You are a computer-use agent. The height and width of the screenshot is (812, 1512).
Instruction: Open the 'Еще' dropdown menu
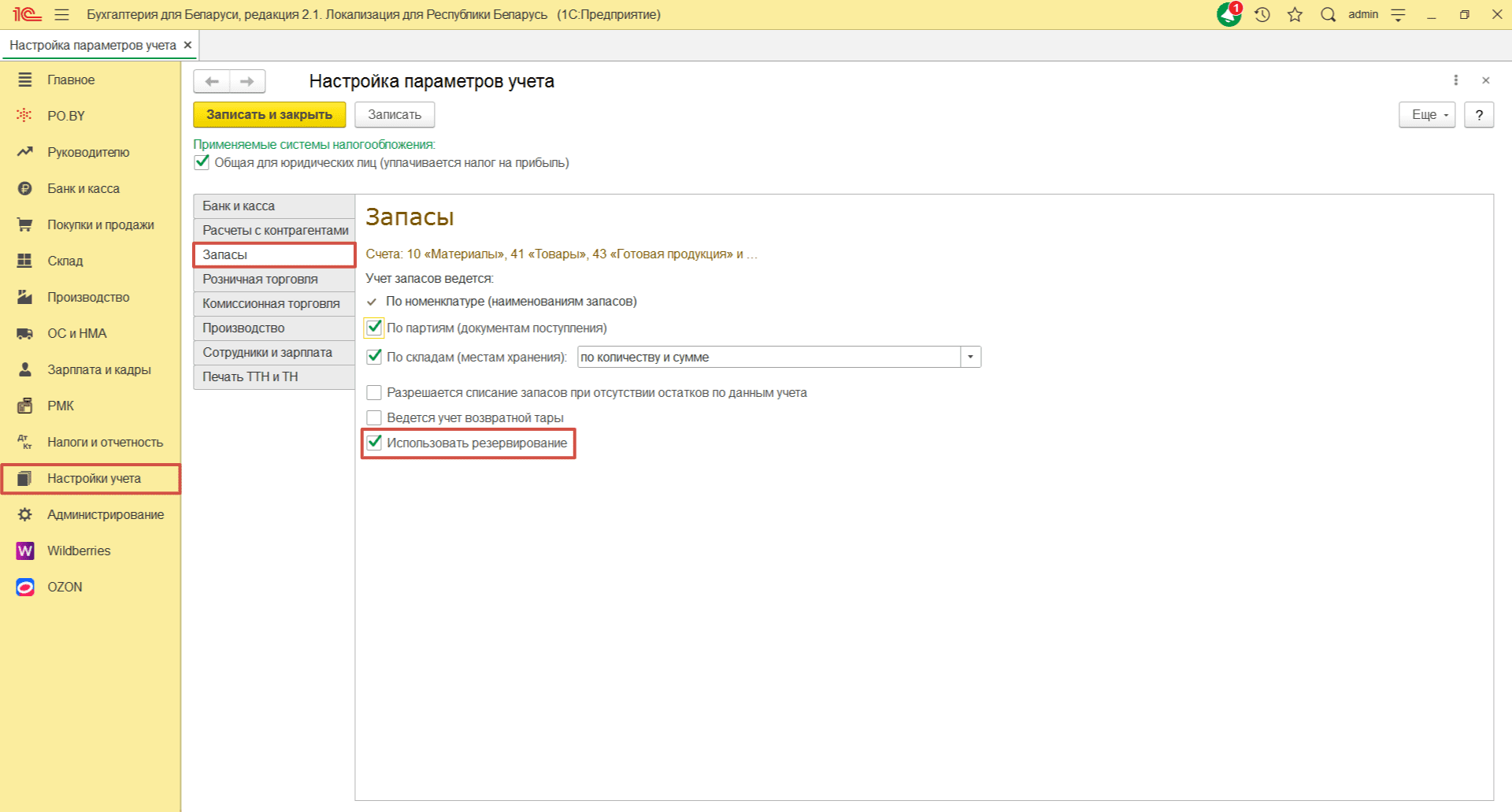(x=1426, y=115)
